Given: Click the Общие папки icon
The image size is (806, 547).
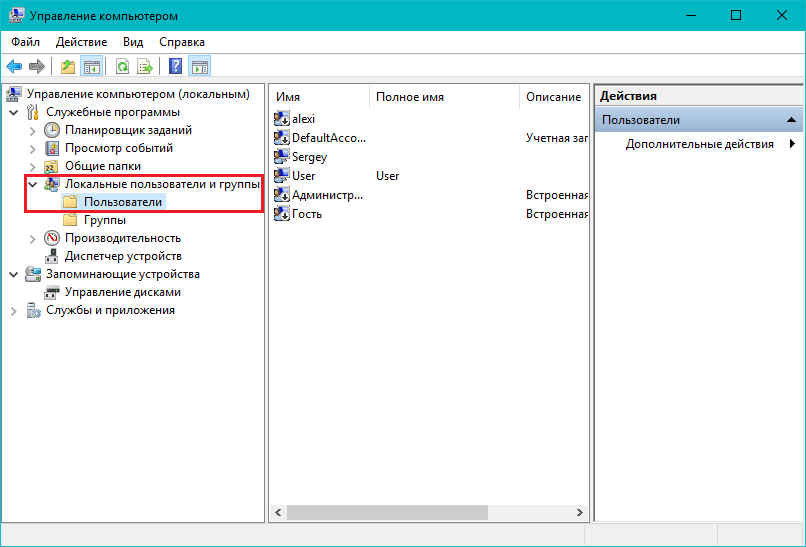Looking at the screenshot, I should coord(52,166).
